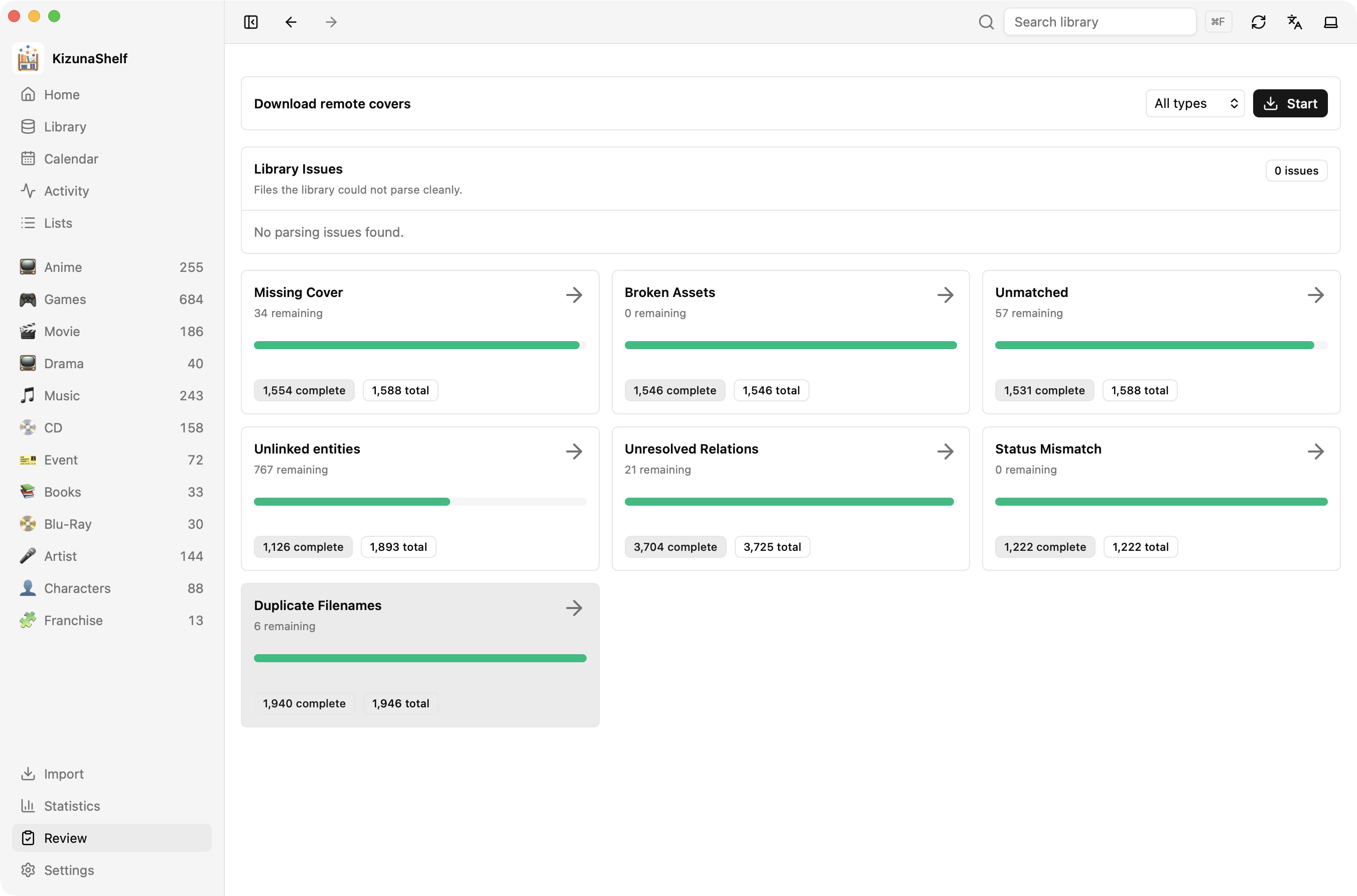Screen dimensions: 1357x896
Task: Click the Artist microphone icon
Action: (x=28, y=556)
